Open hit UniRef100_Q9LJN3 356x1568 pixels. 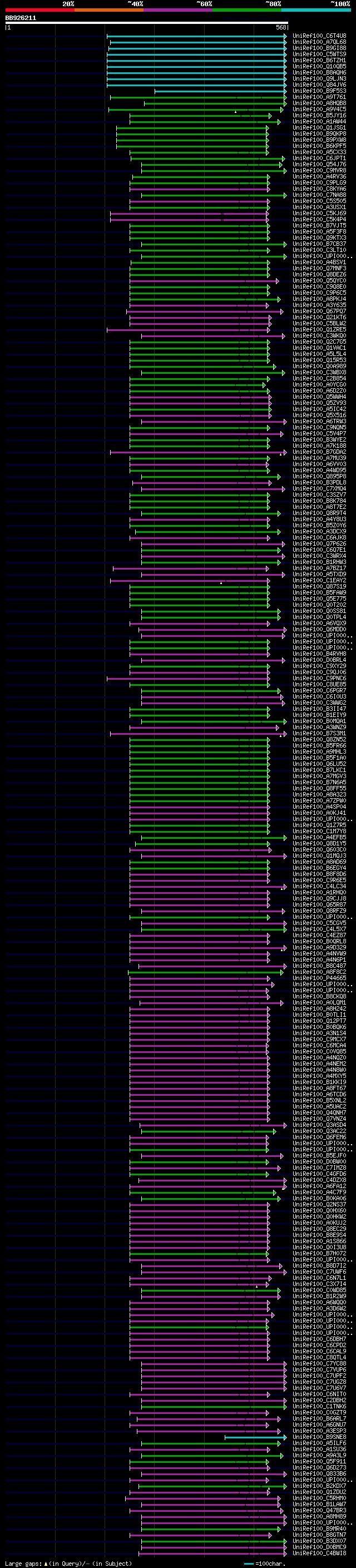[319, 78]
